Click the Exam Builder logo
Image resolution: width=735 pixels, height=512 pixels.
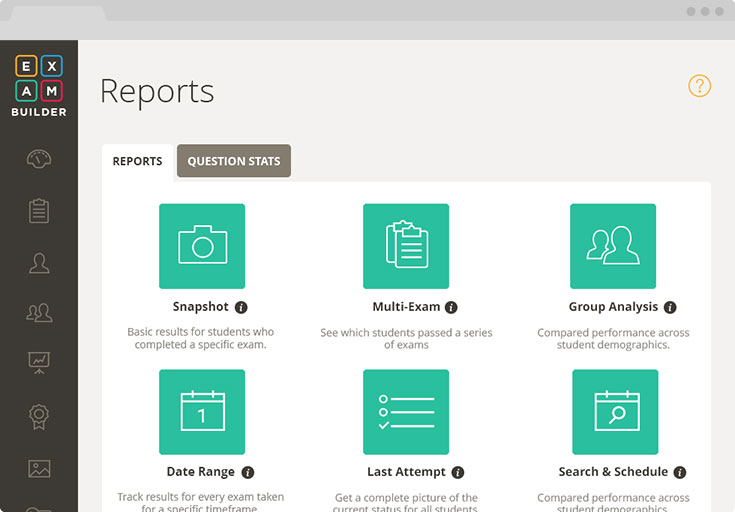(x=39, y=86)
